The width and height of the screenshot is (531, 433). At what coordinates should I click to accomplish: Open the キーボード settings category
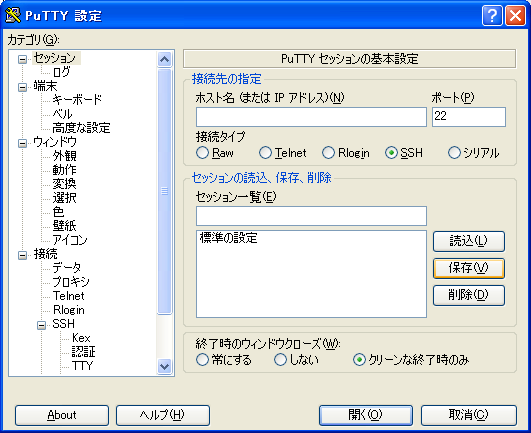pos(77,100)
